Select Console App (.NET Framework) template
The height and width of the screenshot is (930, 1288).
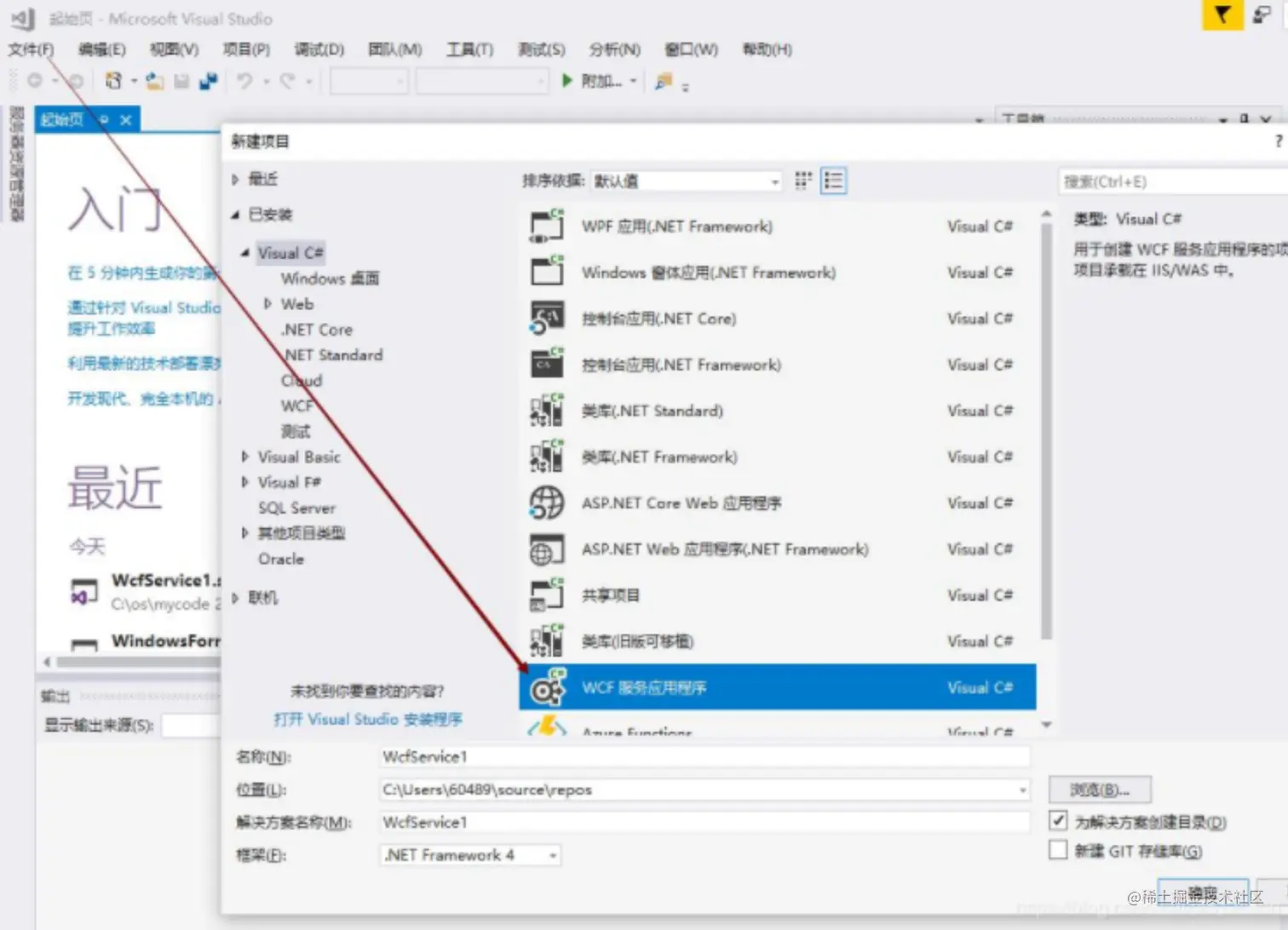pyautogui.click(x=777, y=365)
